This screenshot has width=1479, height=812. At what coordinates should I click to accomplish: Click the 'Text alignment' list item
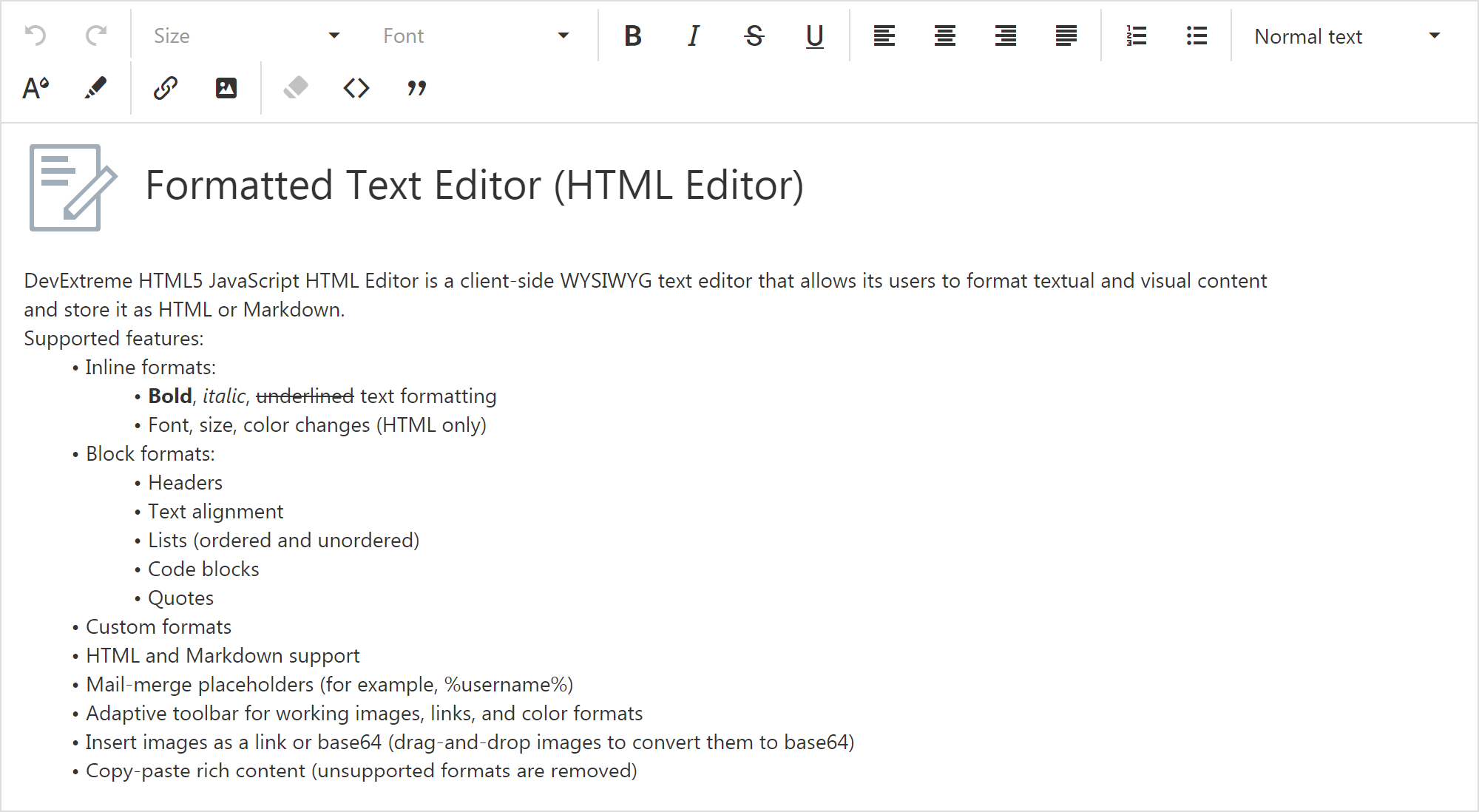click(x=216, y=512)
